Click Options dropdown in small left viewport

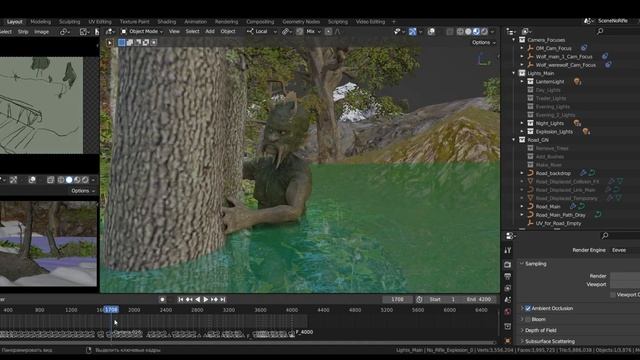pos(83,191)
